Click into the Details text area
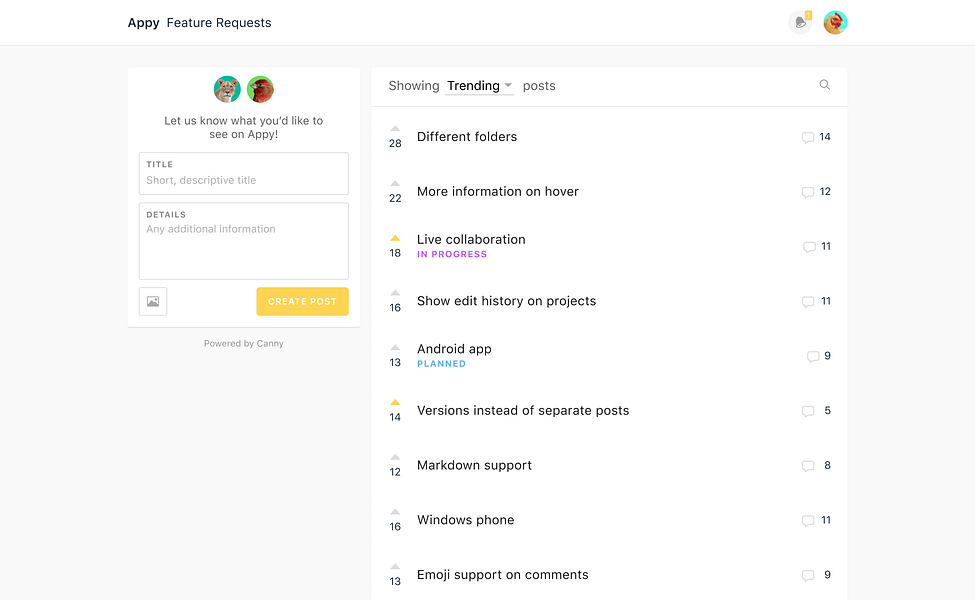The width and height of the screenshot is (975, 600). tap(244, 248)
